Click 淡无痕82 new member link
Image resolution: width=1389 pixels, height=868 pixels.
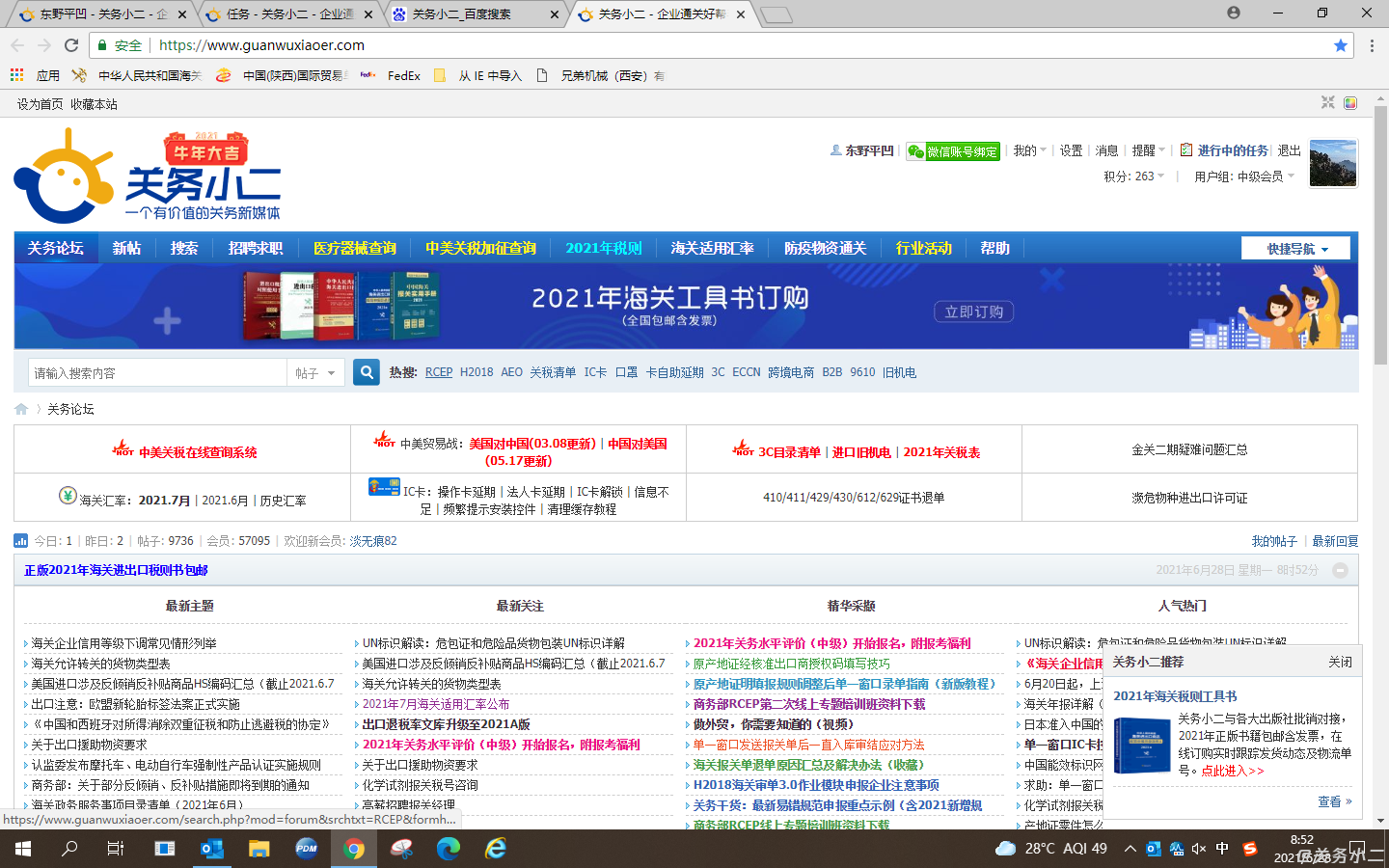(x=373, y=541)
